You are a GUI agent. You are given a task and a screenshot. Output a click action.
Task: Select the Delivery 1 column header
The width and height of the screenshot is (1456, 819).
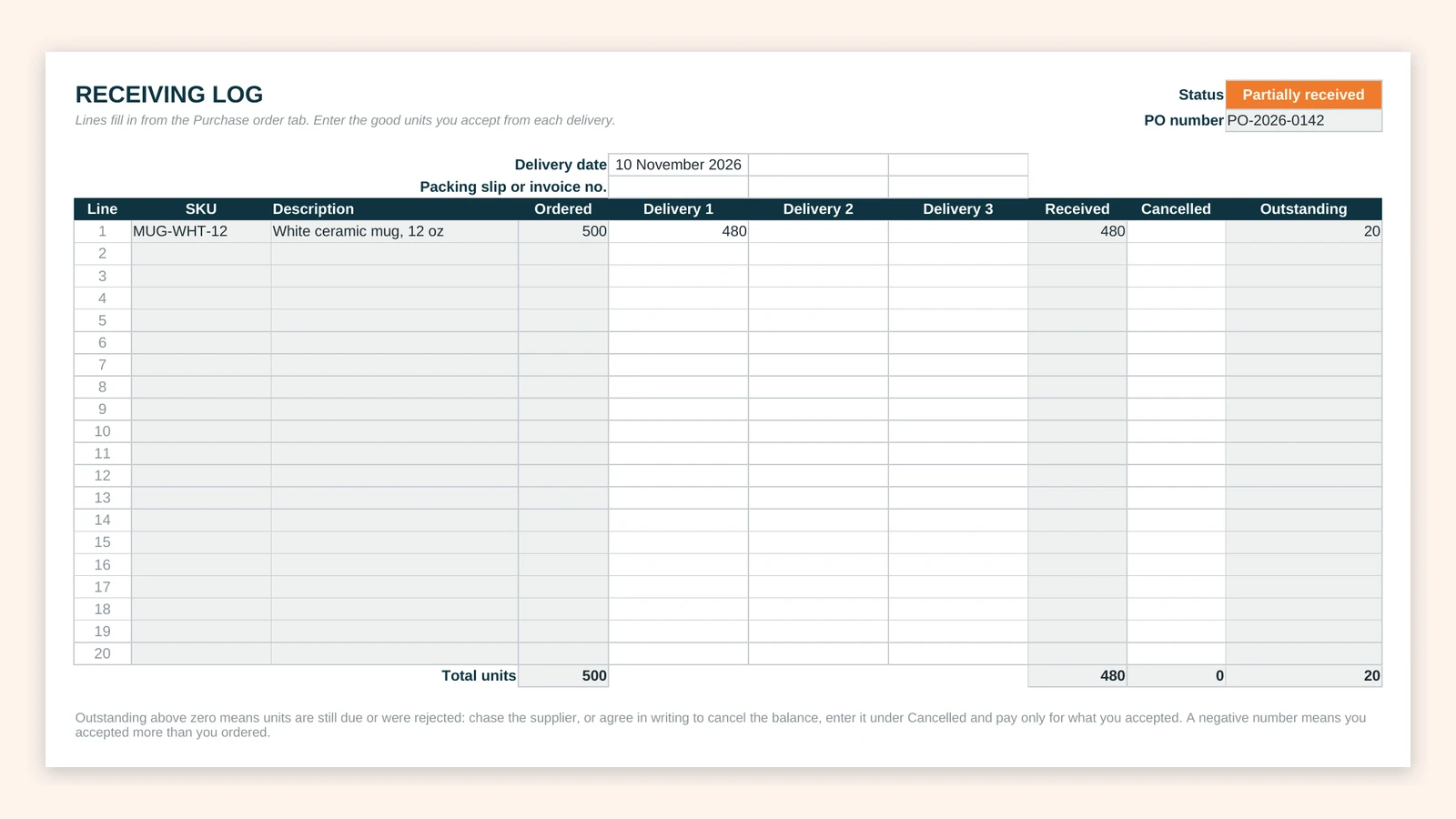[x=678, y=209]
